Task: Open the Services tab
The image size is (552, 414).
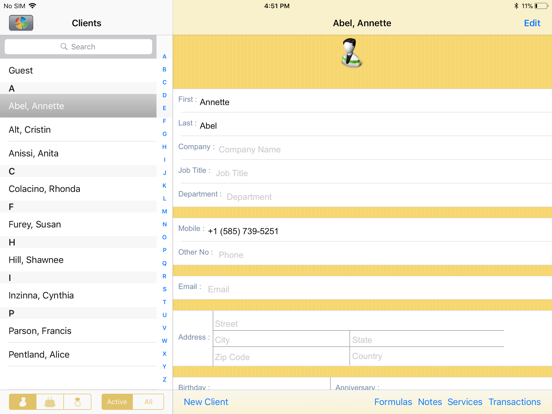Action: (465, 402)
